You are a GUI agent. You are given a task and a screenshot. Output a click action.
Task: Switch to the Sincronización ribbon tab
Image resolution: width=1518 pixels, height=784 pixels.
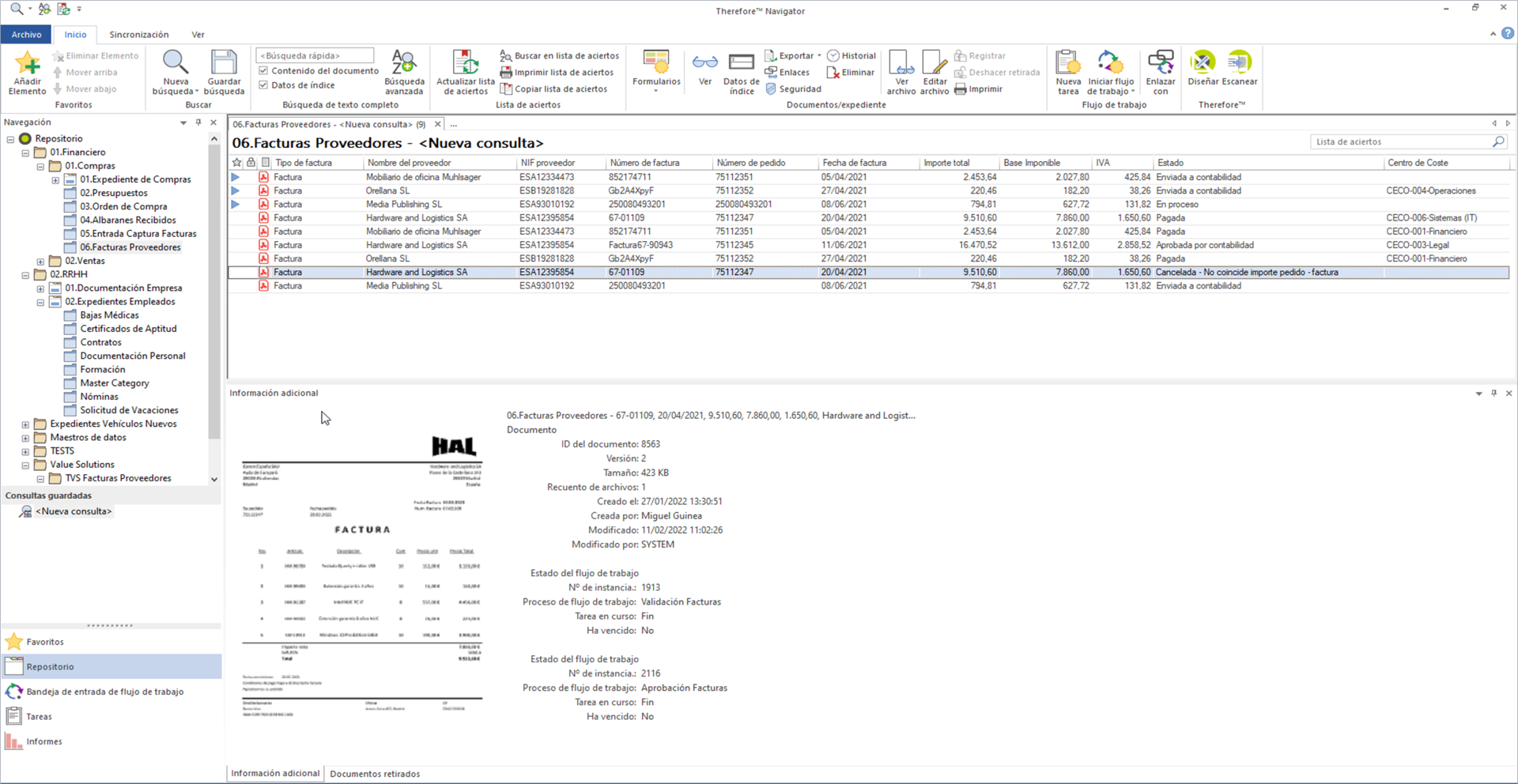tap(138, 35)
